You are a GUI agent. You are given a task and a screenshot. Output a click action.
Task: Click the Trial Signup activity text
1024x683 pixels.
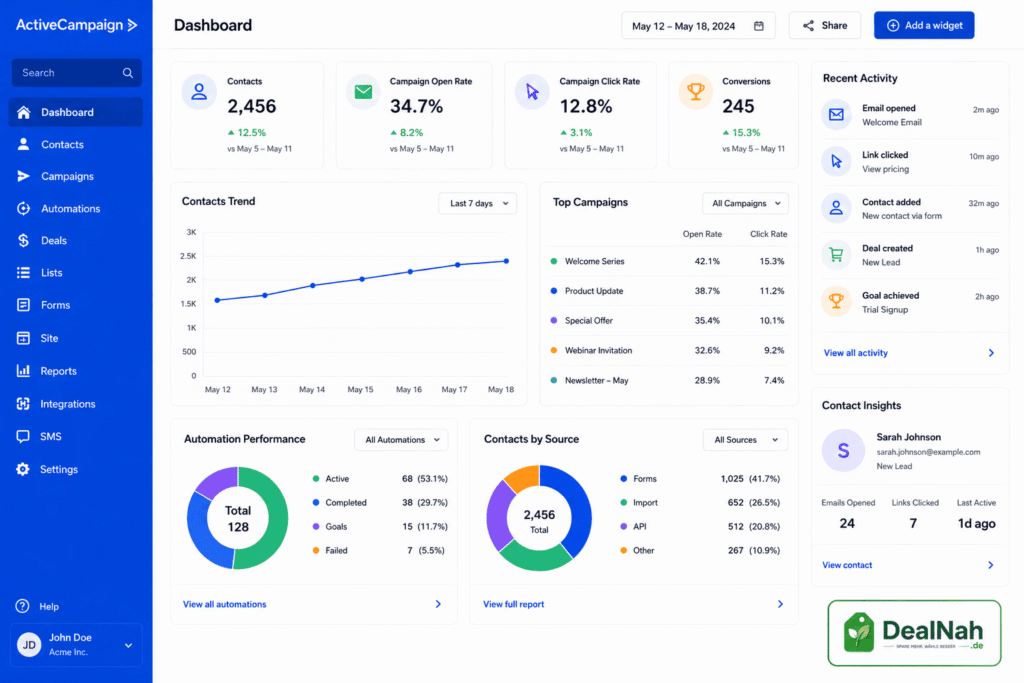[x=885, y=310]
